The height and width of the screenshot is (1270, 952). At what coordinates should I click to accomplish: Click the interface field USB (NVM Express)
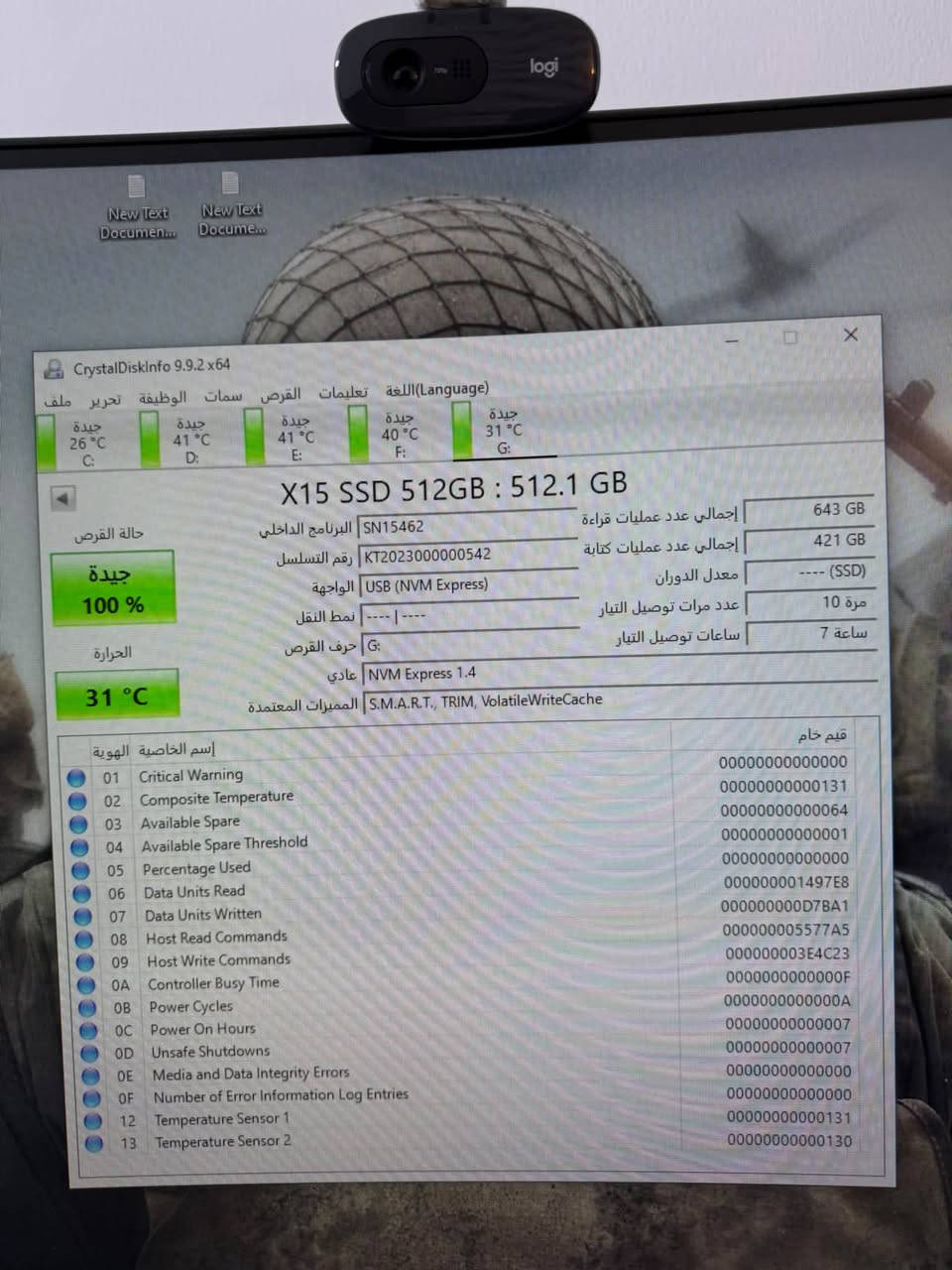pos(469,585)
